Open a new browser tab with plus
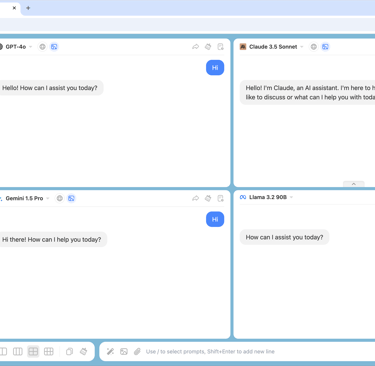 tap(28, 8)
